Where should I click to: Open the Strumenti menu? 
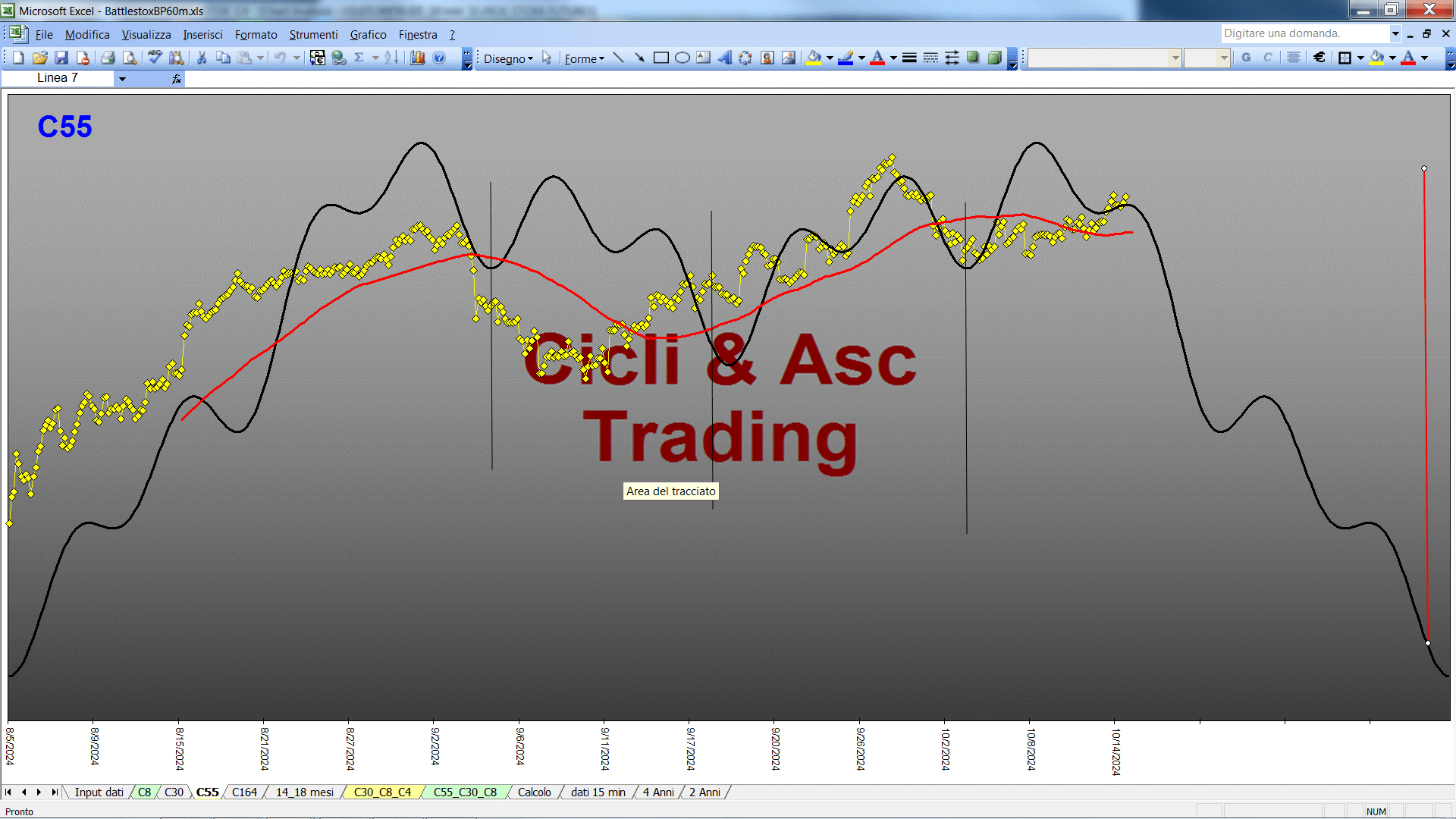pos(313,35)
